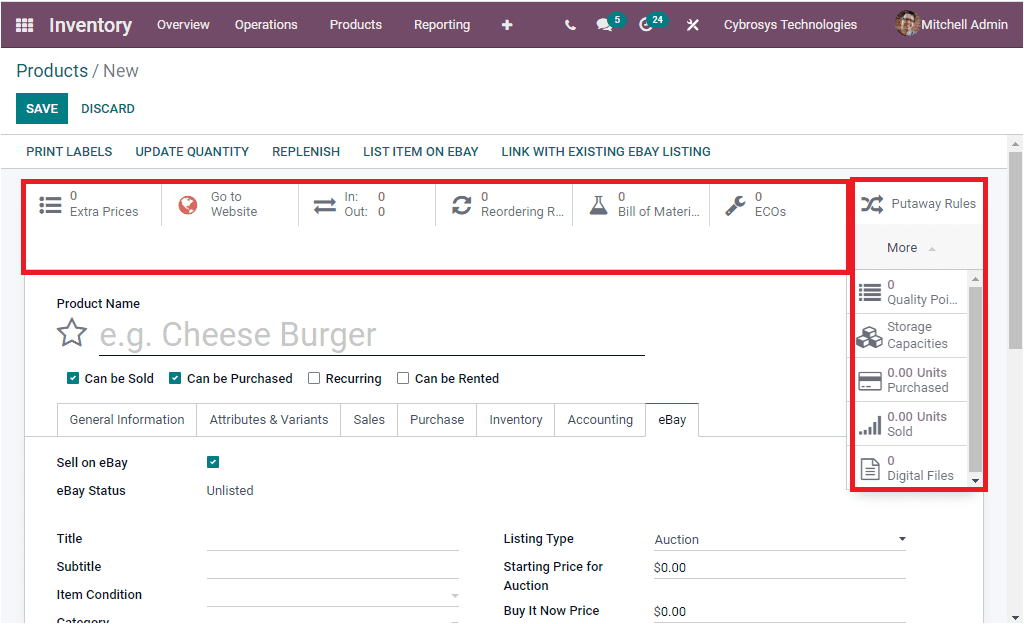Enable the Recurring checkbox

313,378
